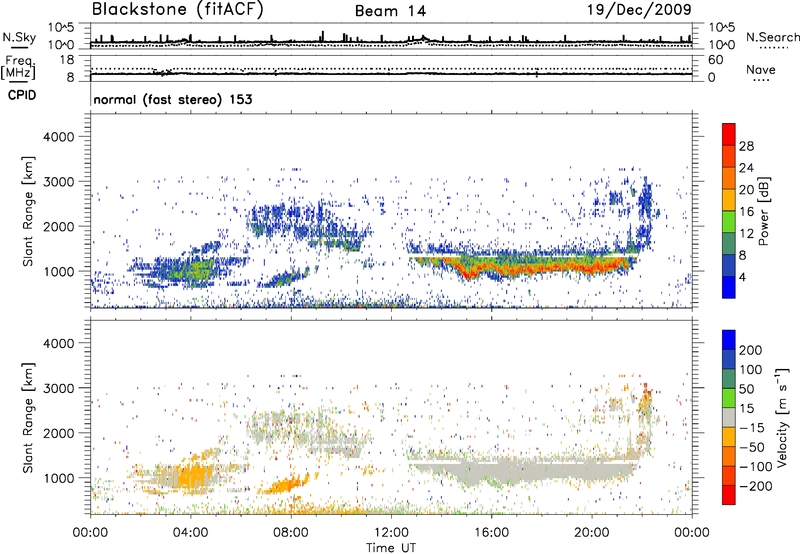This screenshot has height=554, width=800.
Task: Click the "Power [dB]" color bar title
Action: 764,211
